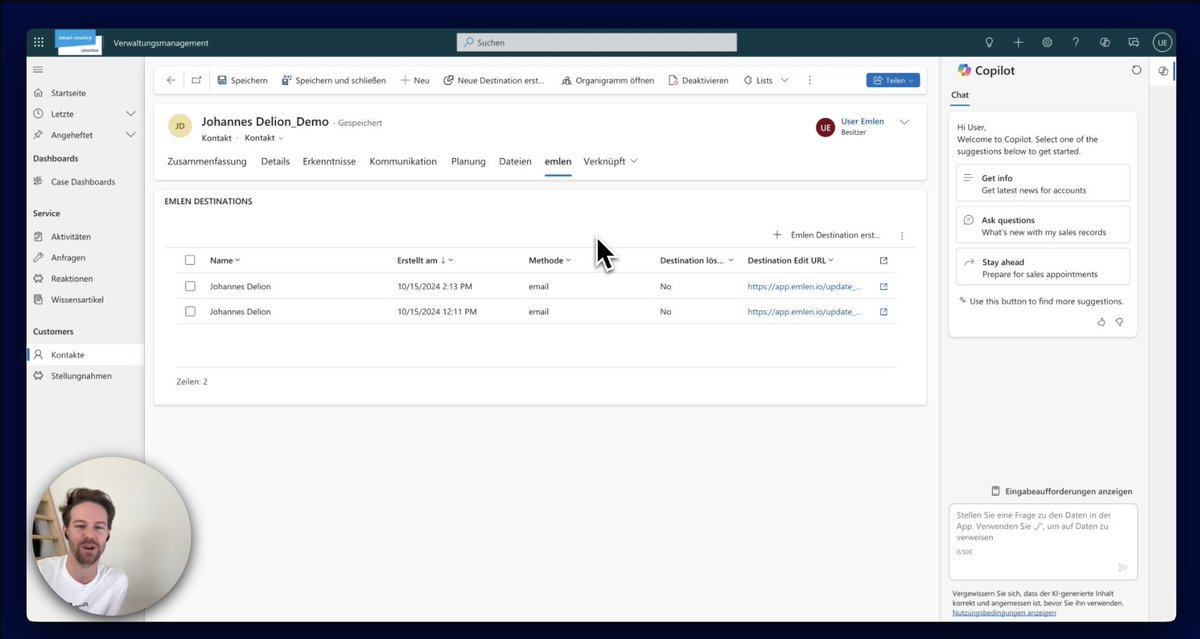Open the Teilen share dropdown

[893, 80]
